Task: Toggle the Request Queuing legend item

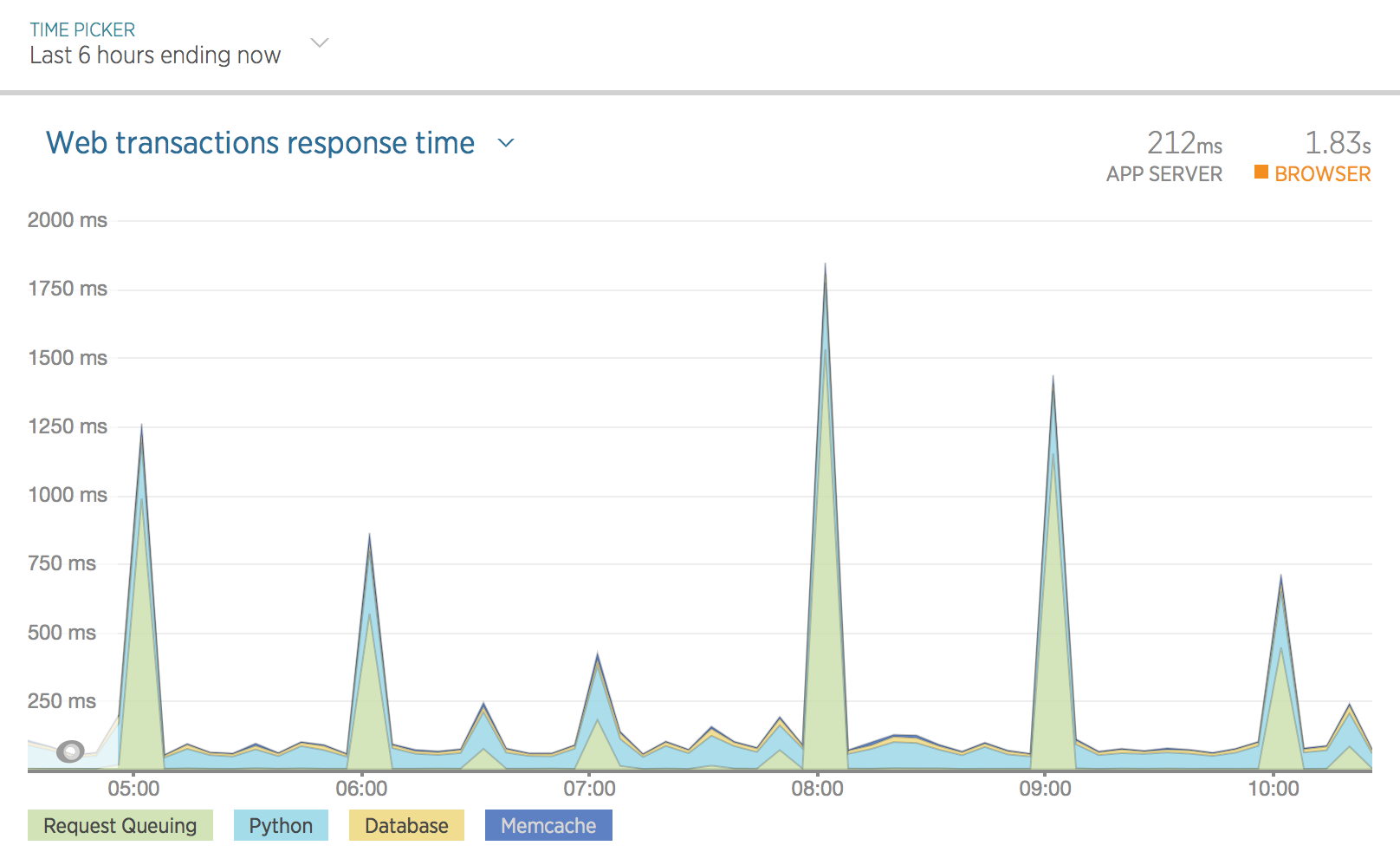Action: pos(120,825)
